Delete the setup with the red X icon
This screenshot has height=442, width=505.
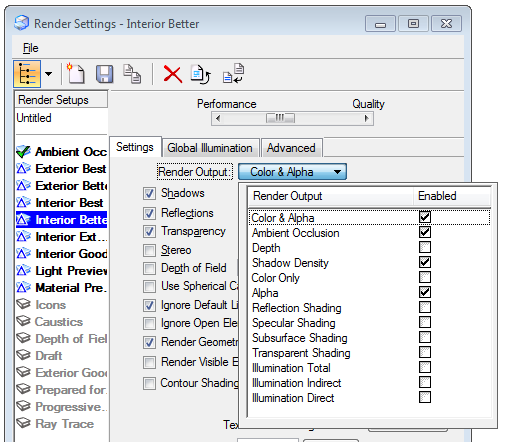[x=172, y=74]
